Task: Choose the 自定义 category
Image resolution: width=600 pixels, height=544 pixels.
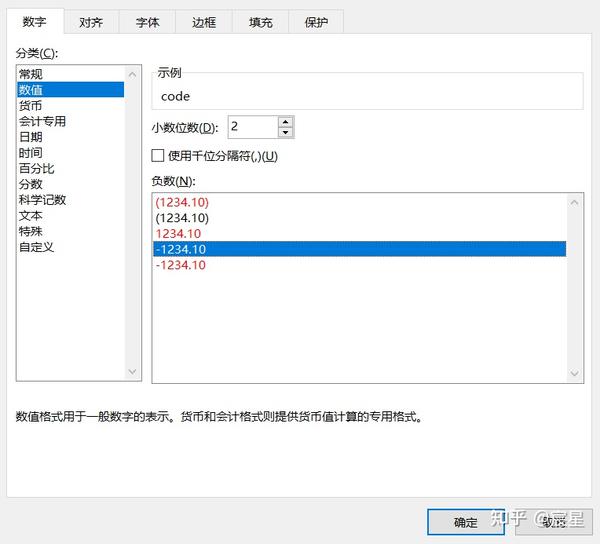Action: tap(70, 247)
